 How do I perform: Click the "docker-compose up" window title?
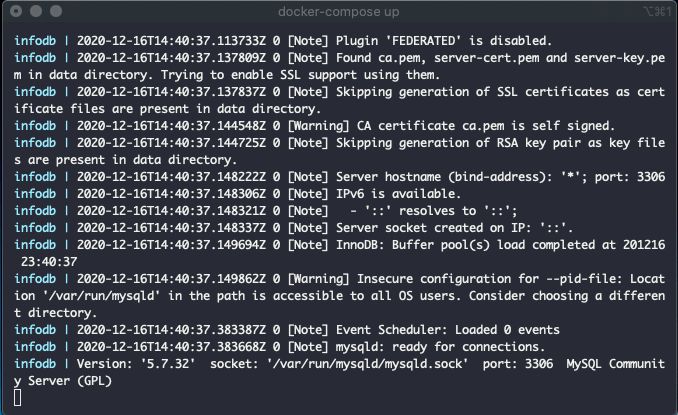tap(338, 12)
